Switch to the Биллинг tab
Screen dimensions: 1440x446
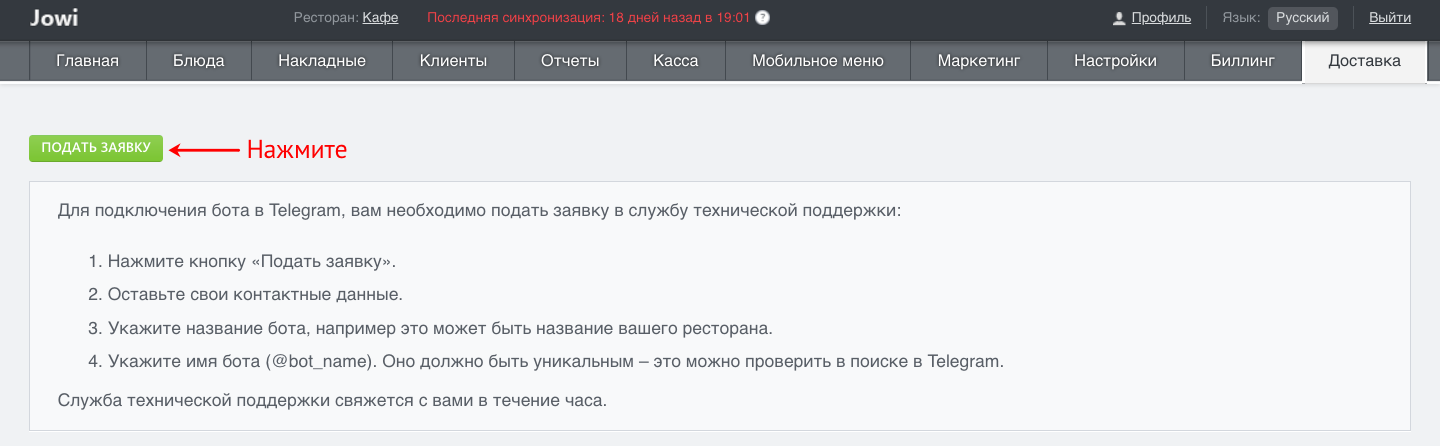point(1243,61)
